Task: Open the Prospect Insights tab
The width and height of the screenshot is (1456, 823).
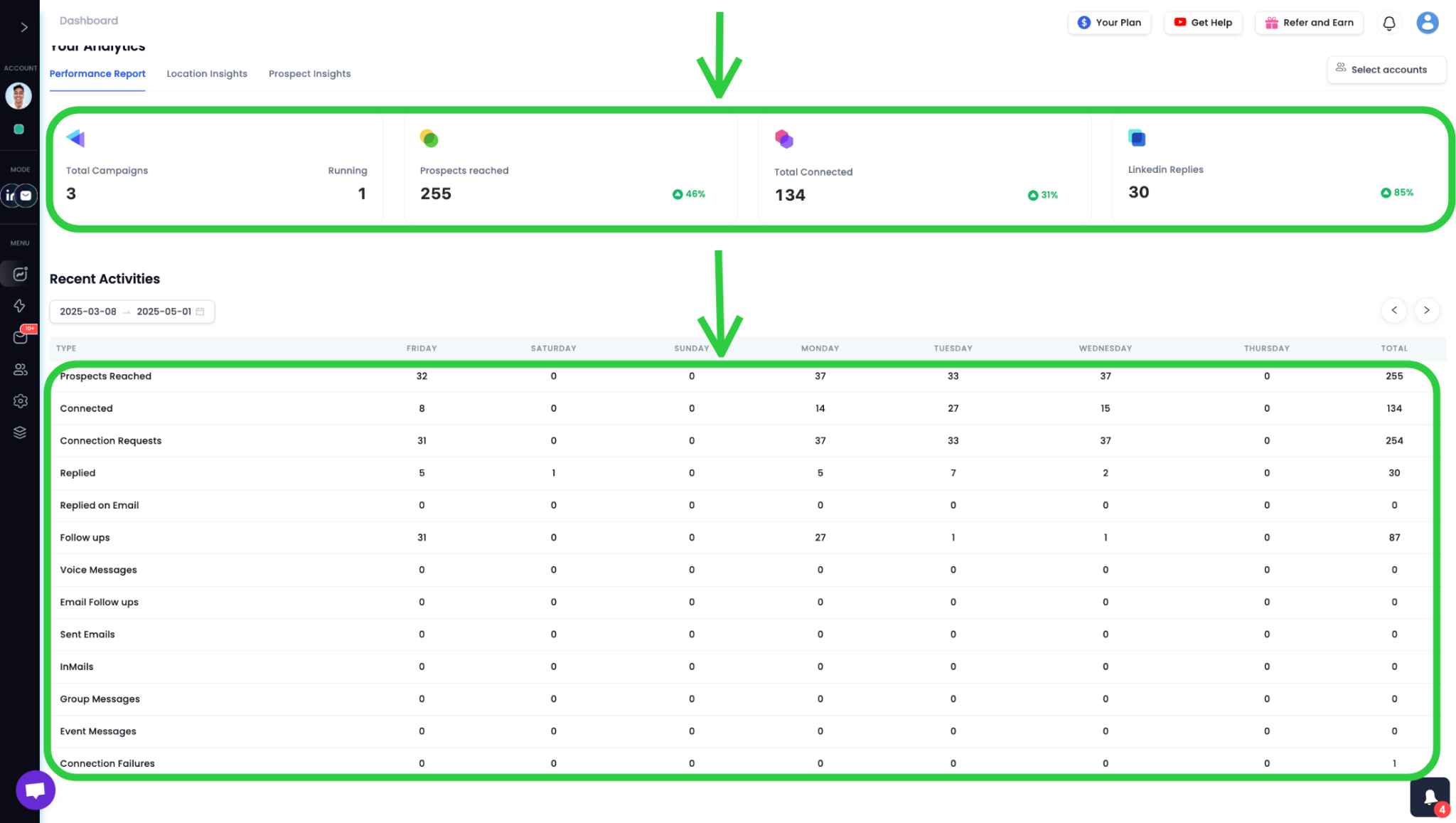Action: click(x=310, y=73)
